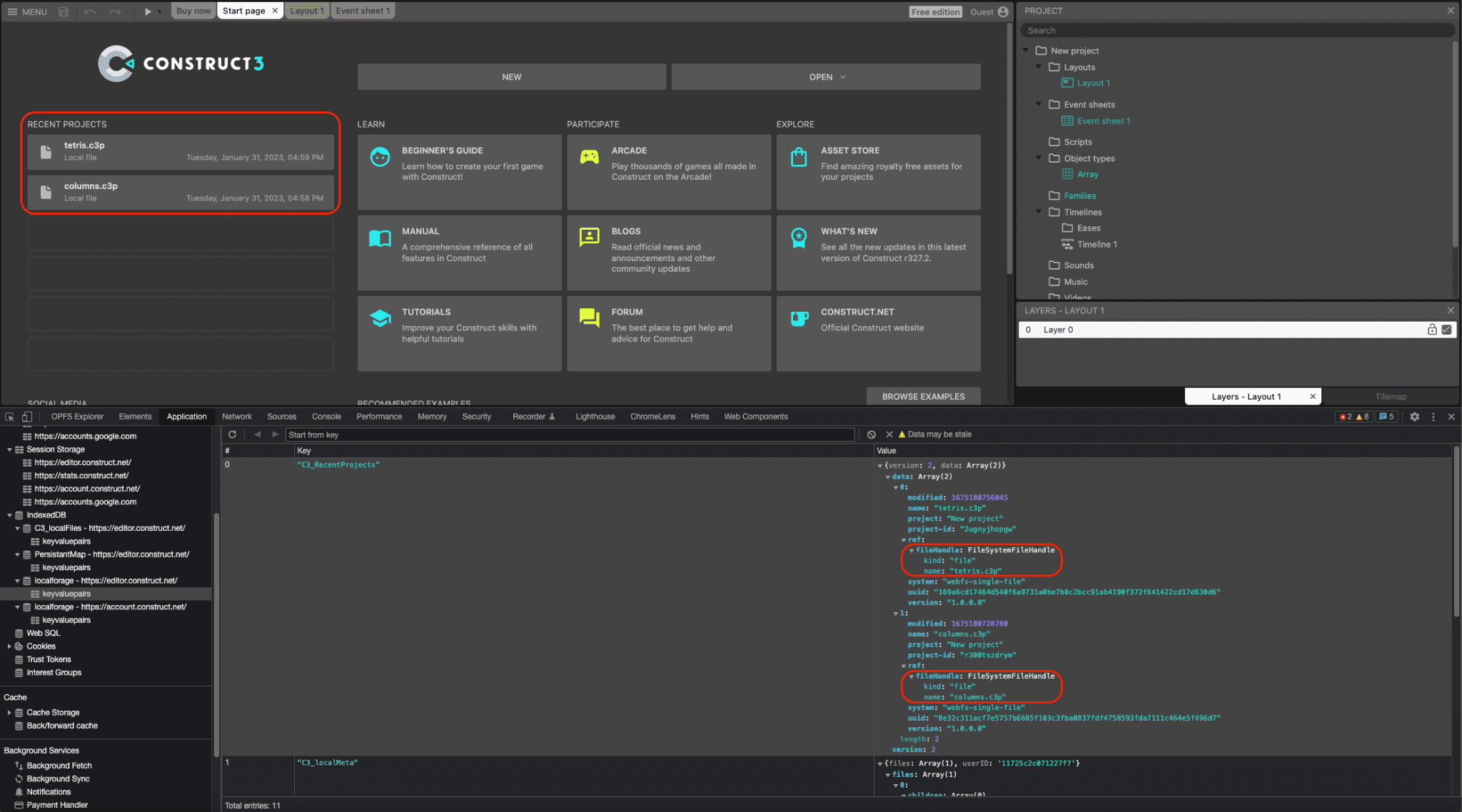
Task: Click the Run/Play project icon
Action: point(146,11)
